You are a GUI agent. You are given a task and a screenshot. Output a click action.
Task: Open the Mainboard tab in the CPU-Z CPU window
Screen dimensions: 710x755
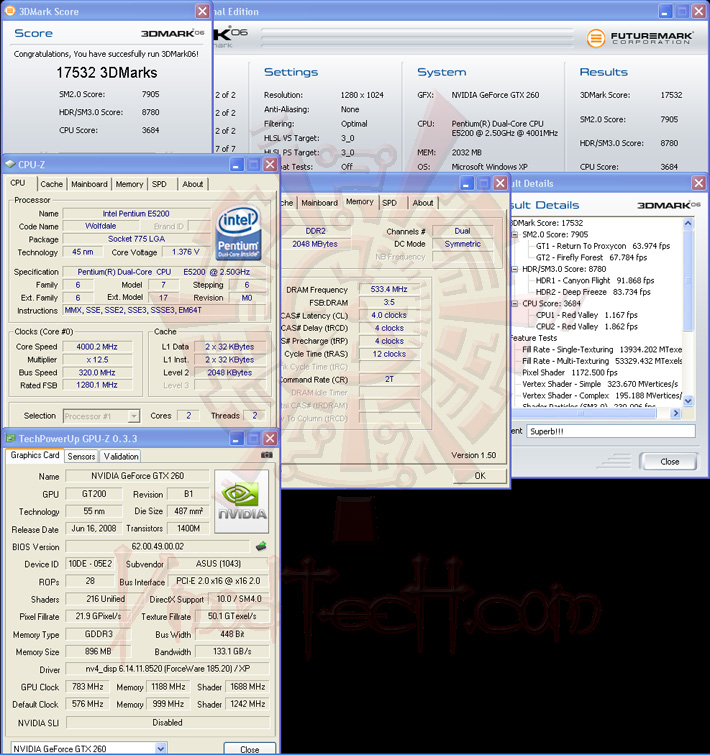[90, 184]
